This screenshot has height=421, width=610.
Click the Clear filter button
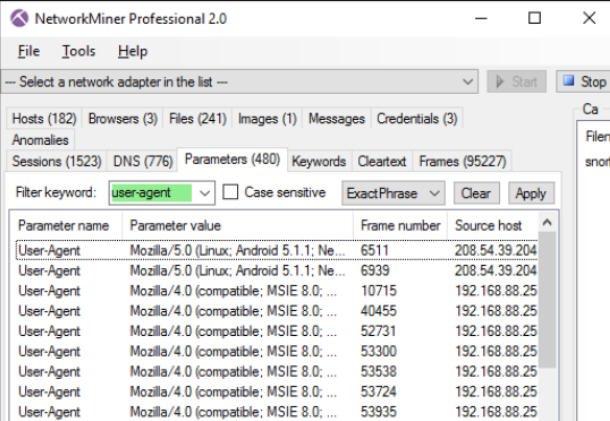476,193
